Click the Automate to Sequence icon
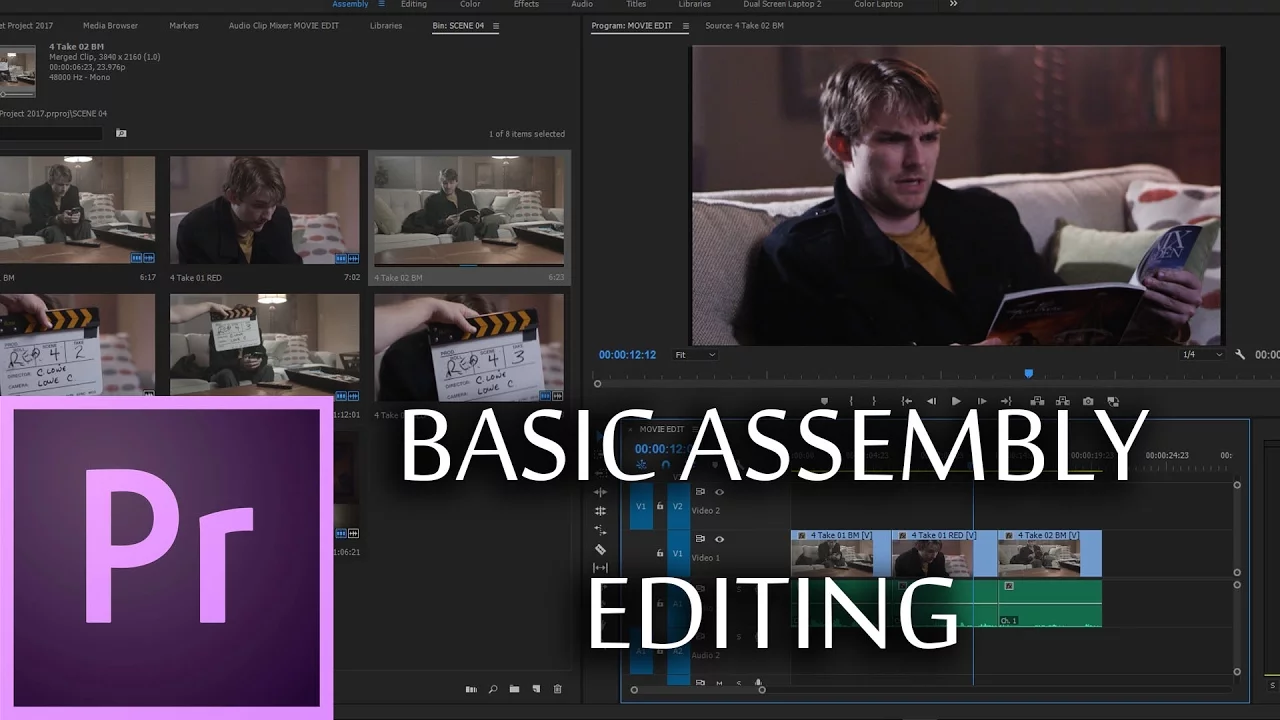This screenshot has width=1280, height=720. point(471,689)
